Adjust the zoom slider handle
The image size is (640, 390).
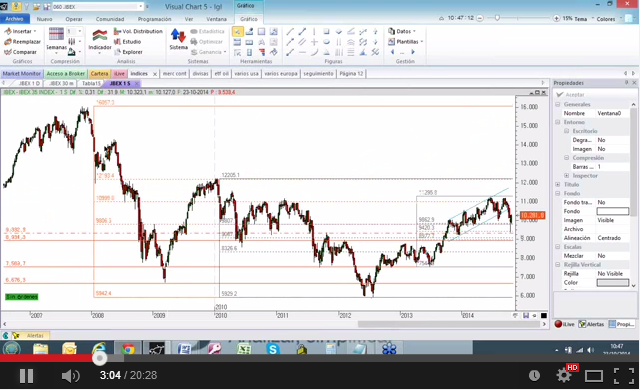coord(497,18)
